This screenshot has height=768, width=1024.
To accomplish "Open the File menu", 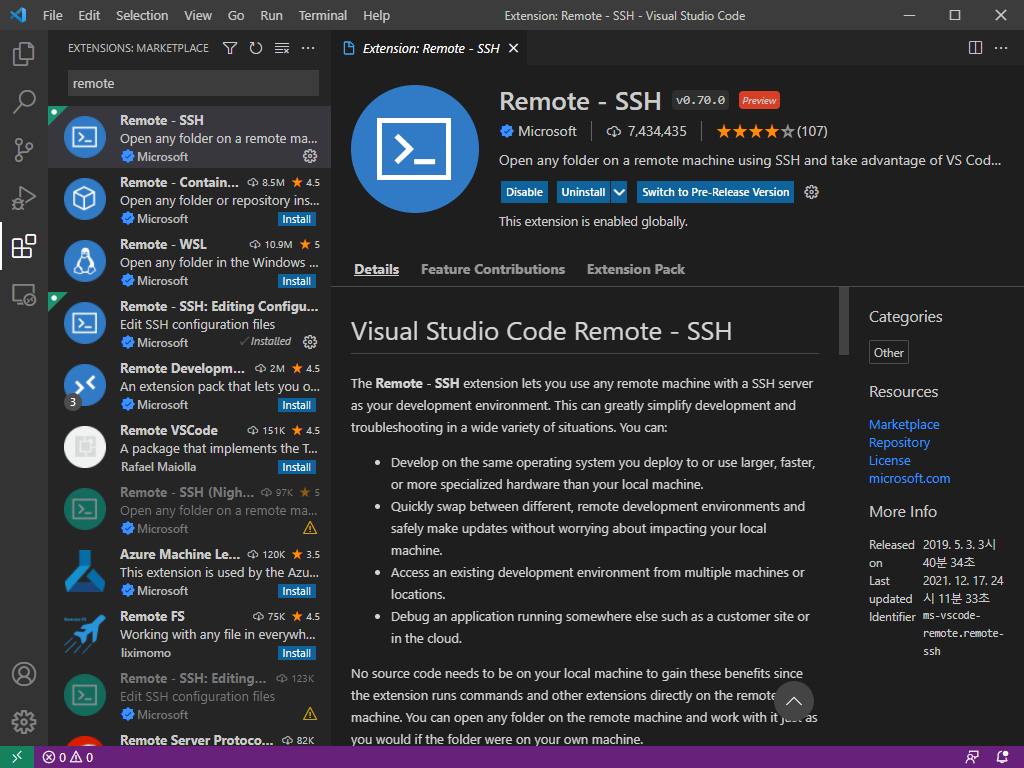I will pyautogui.click(x=53, y=15).
